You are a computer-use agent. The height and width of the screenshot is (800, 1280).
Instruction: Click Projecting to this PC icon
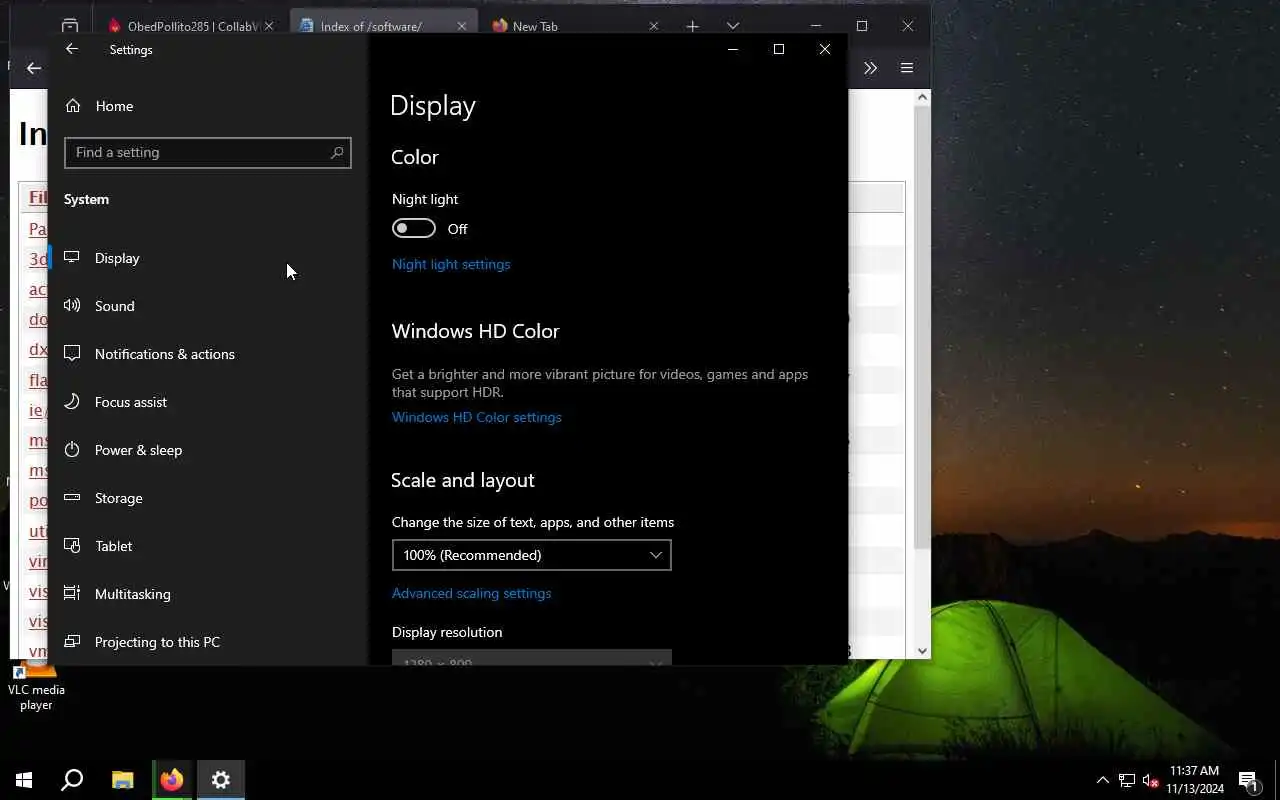click(72, 642)
